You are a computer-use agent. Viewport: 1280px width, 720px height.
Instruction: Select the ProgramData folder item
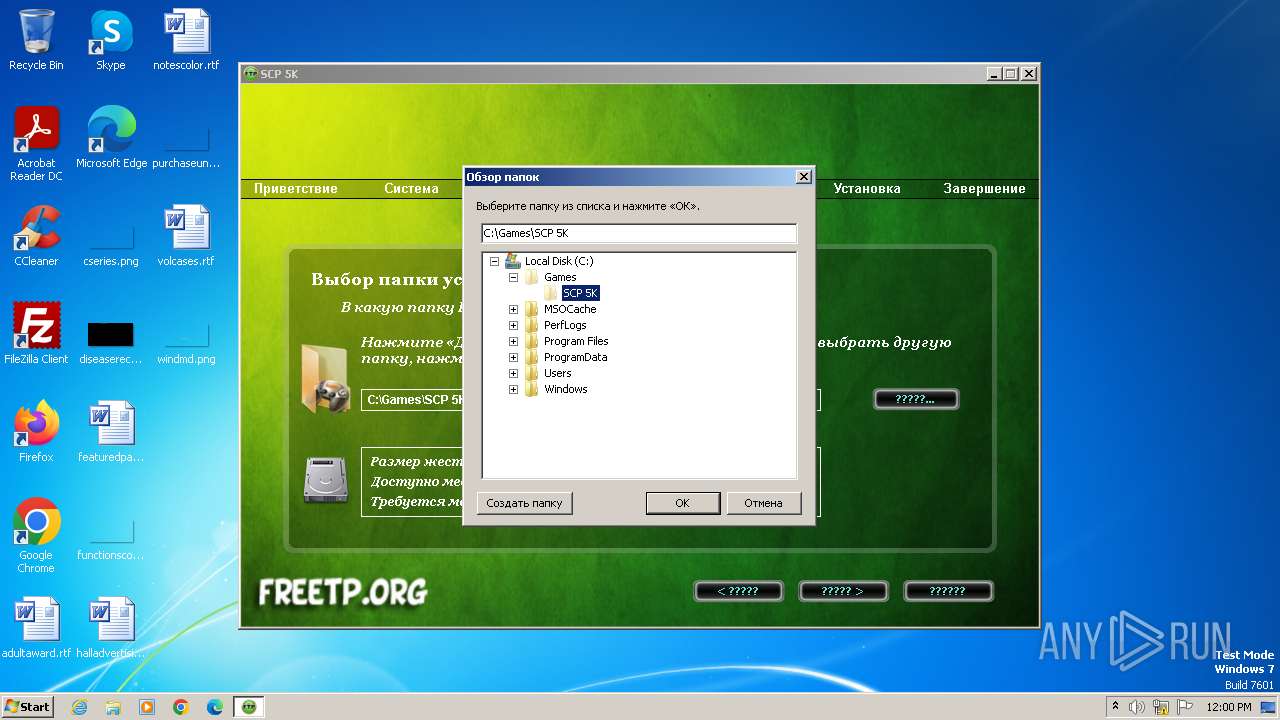(x=575, y=357)
